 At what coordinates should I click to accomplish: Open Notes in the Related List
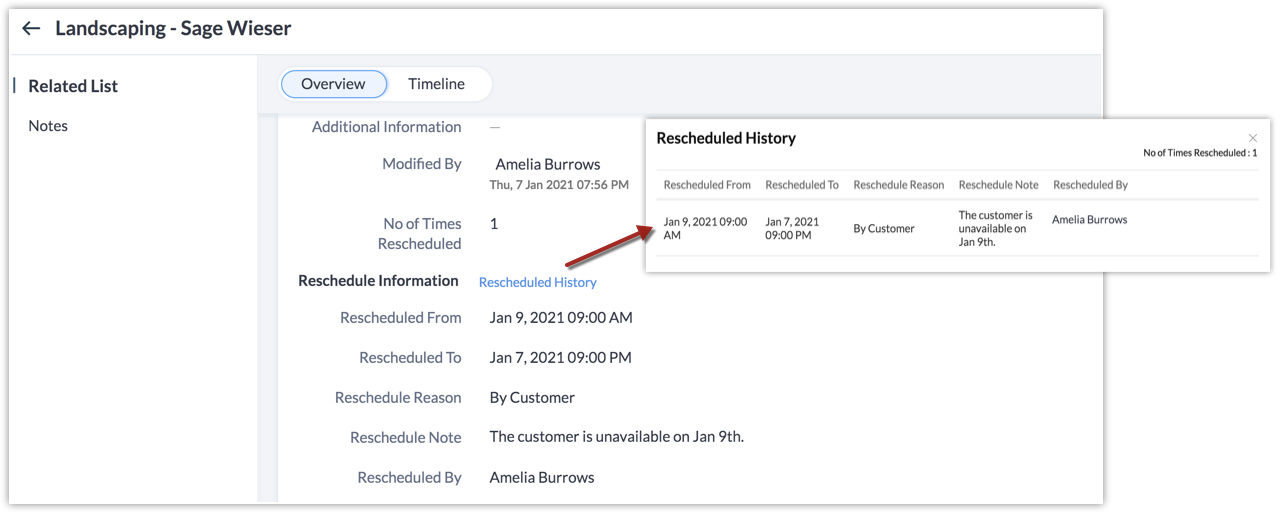click(48, 126)
